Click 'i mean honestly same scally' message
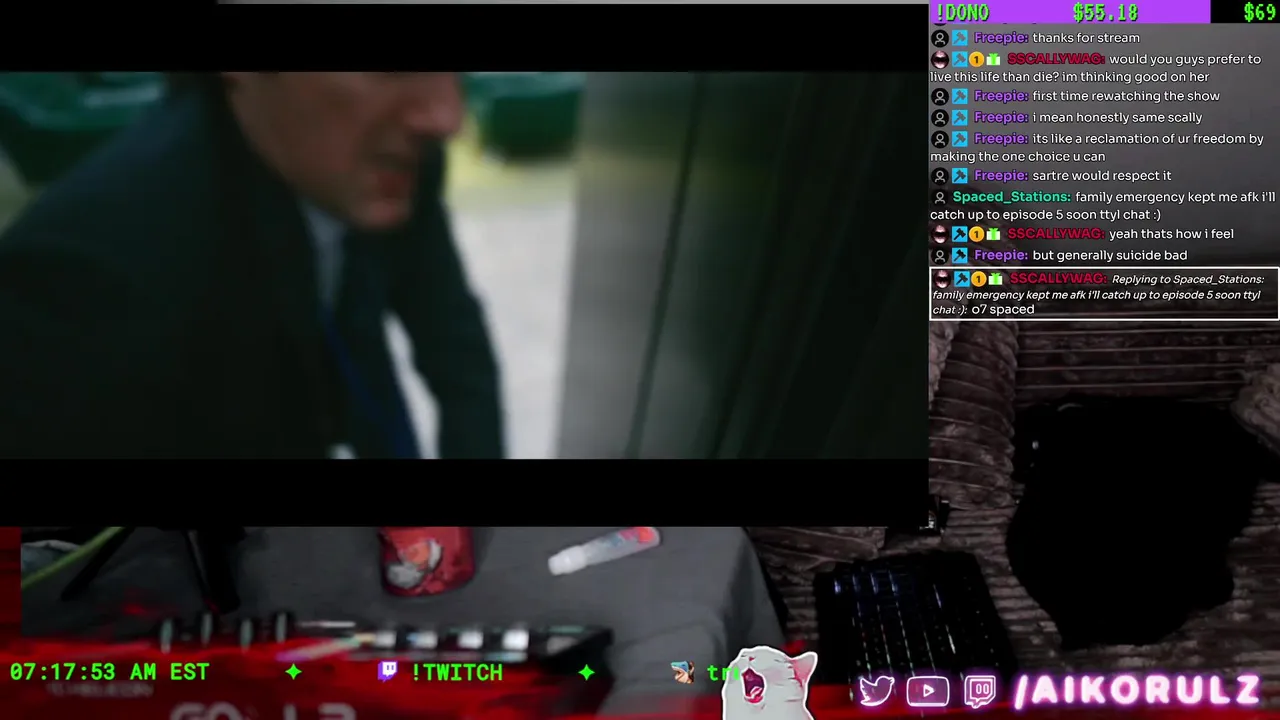The height and width of the screenshot is (720, 1280). 1117,117
